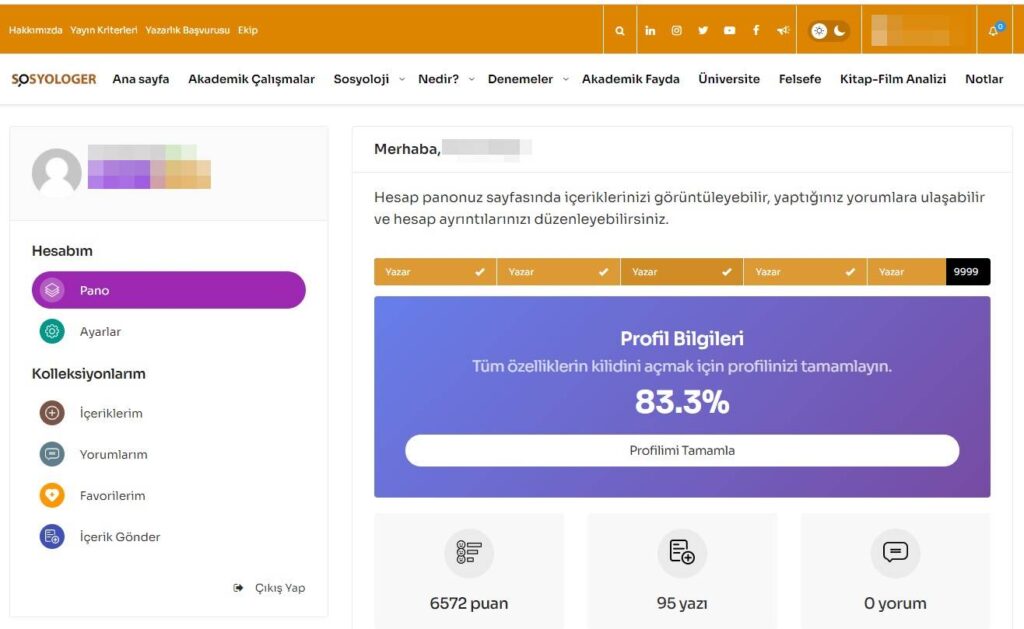Open Akademik Fayda menu item
1024x629 pixels.
pos(630,79)
